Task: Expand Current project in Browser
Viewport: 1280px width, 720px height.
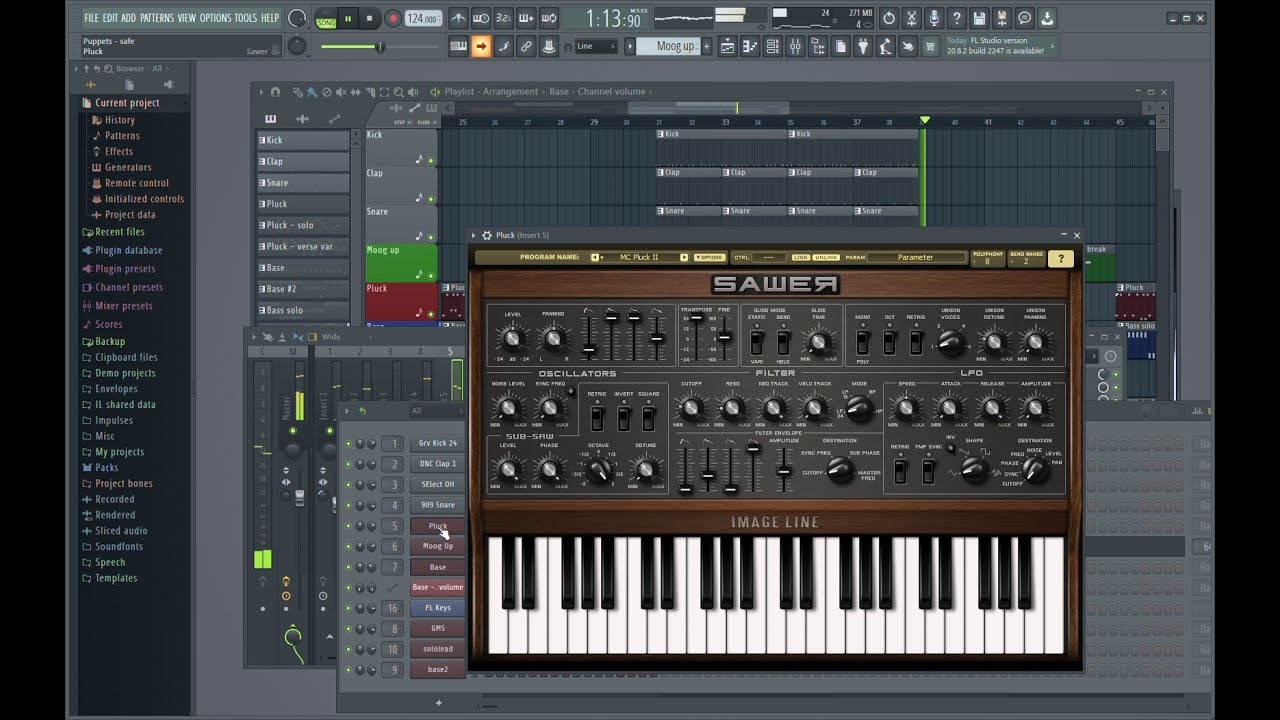Action: click(x=126, y=103)
